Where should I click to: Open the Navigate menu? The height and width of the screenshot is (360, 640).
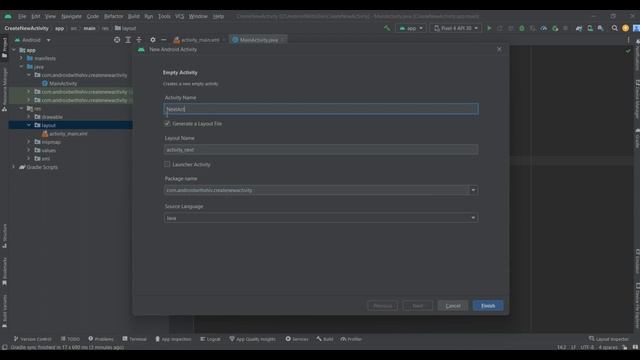tap(71, 16)
